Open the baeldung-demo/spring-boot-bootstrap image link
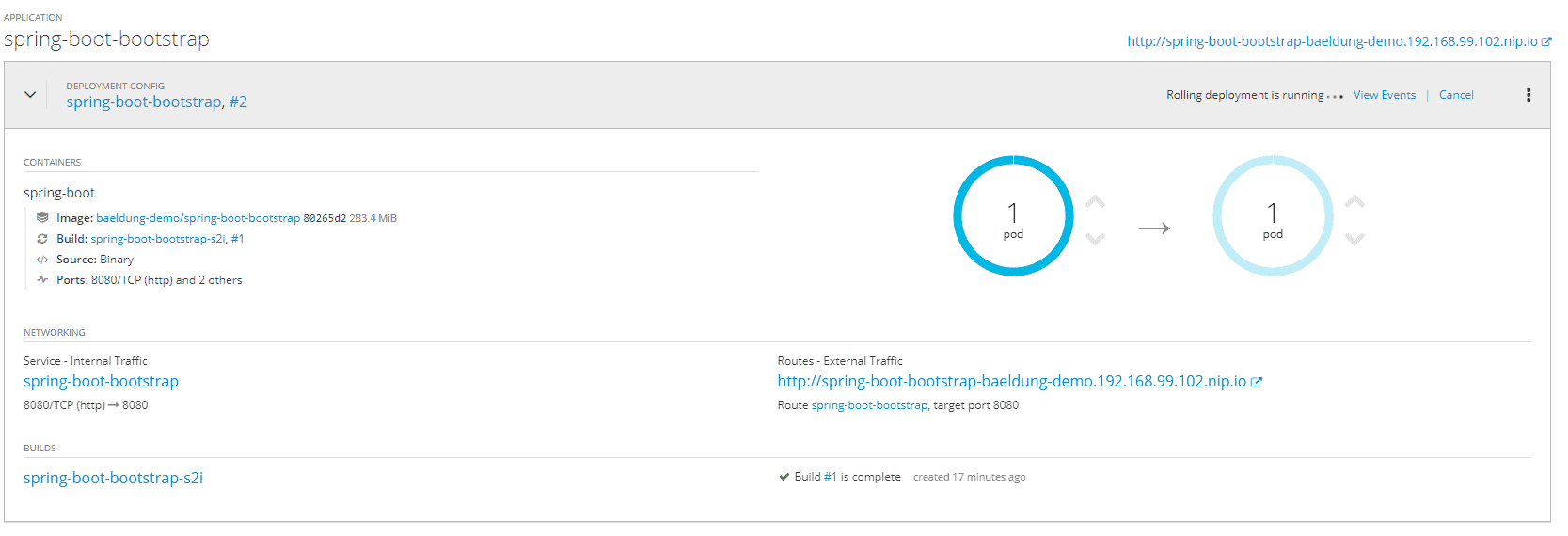The width and height of the screenshot is (1568, 536). click(198, 218)
